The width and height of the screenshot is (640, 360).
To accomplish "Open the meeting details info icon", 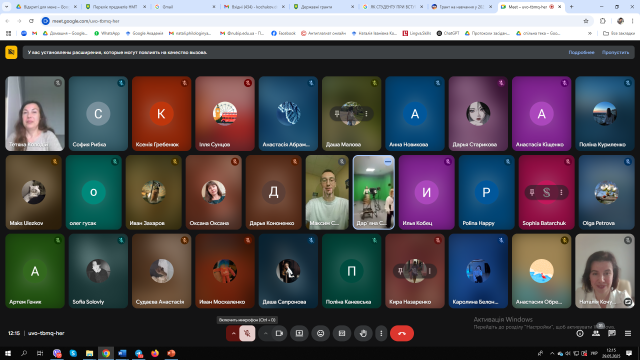I will coord(580,333).
